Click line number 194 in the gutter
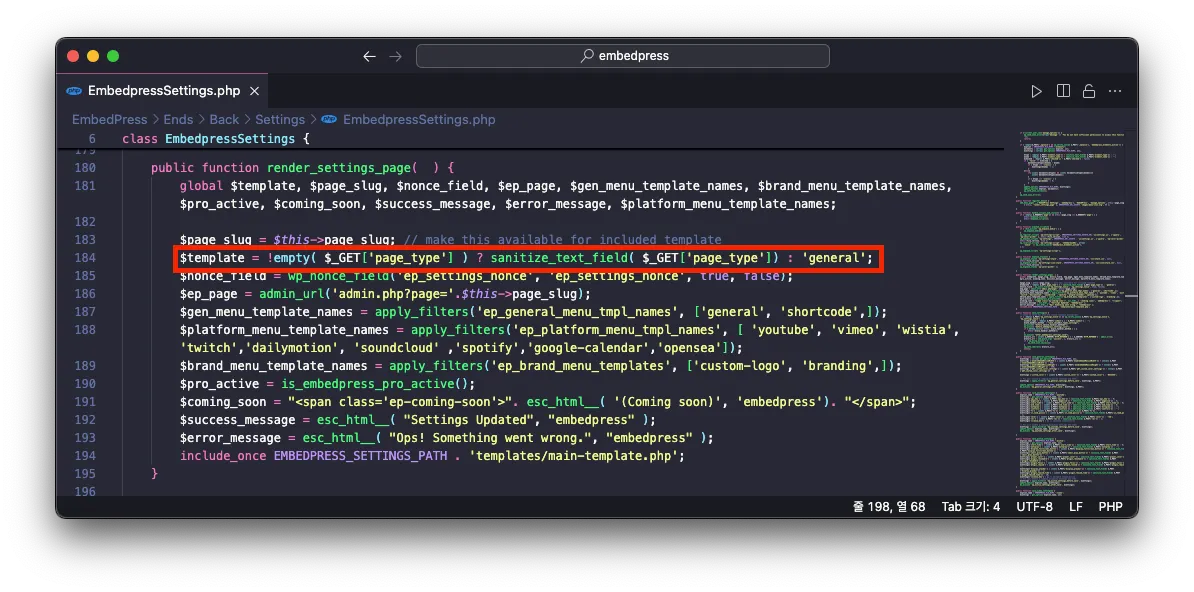 click(x=85, y=456)
